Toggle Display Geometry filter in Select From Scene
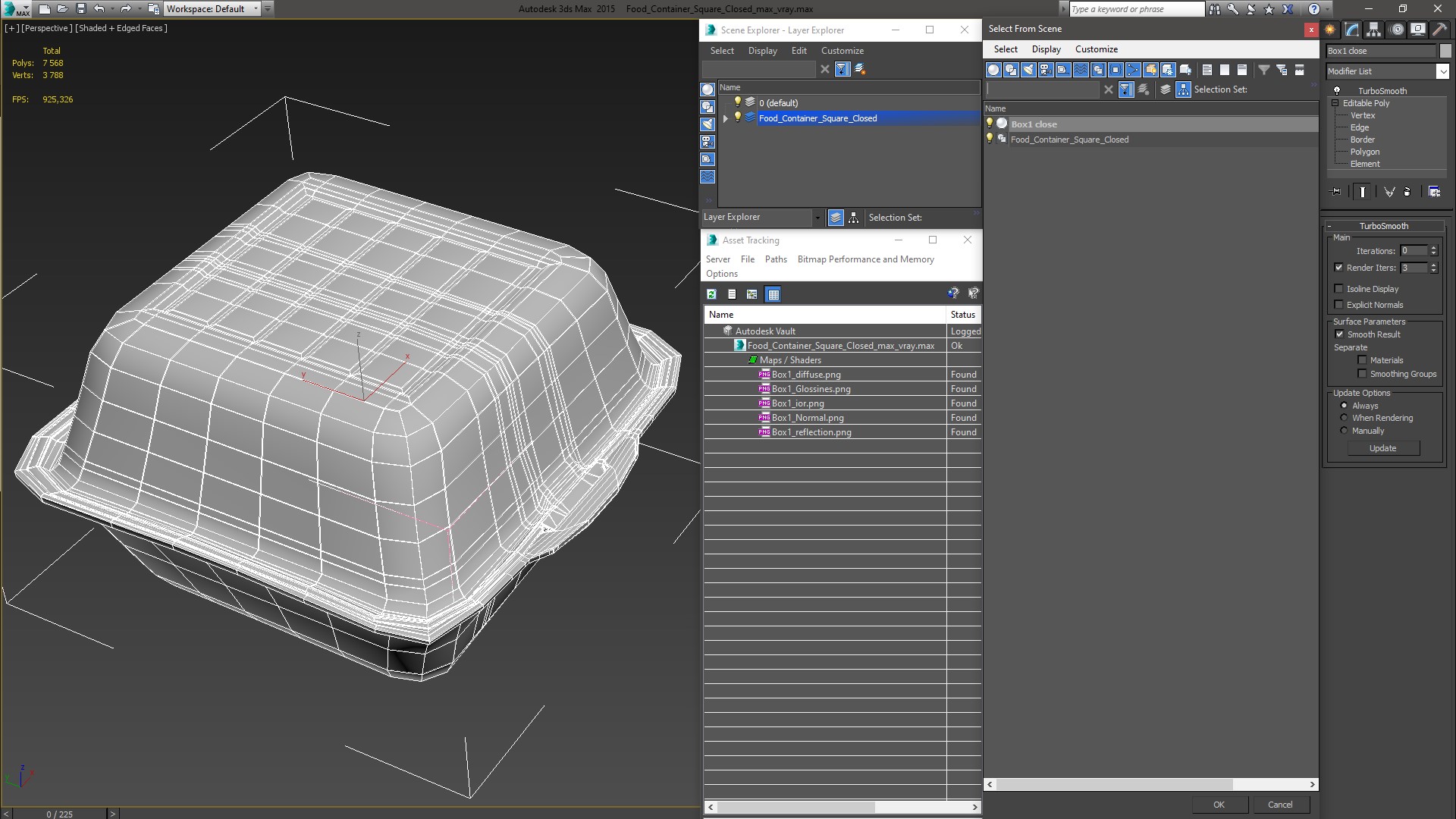Viewport: 1456px width, 819px height. (993, 70)
